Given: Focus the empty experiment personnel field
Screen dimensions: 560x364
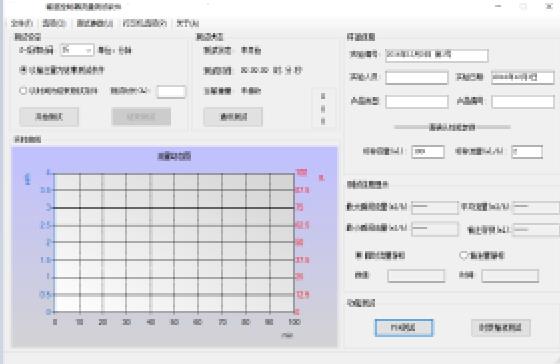Looking at the screenshot, I should pos(416,78).
